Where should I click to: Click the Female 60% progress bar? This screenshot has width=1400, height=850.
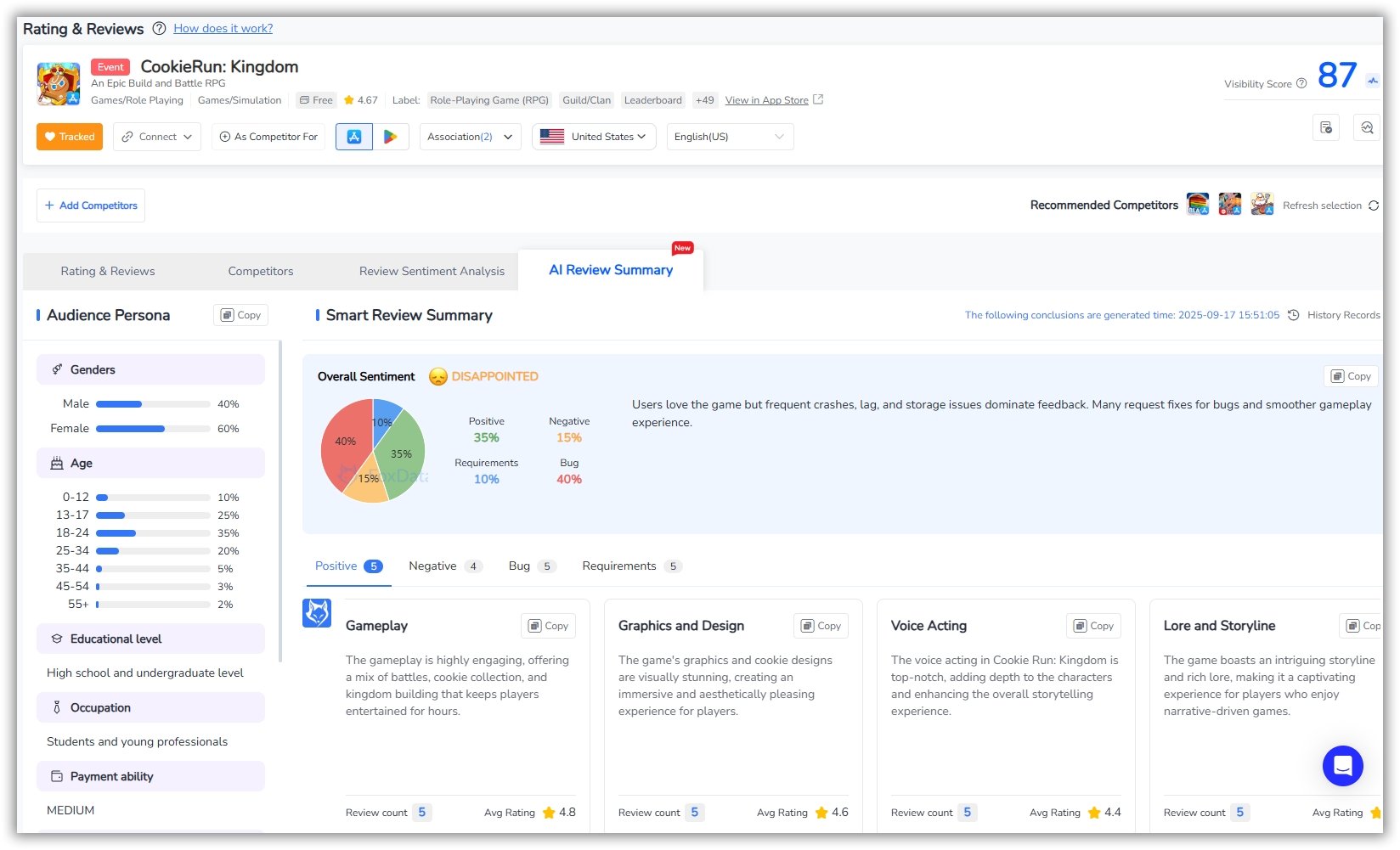(x=153, y=429)
